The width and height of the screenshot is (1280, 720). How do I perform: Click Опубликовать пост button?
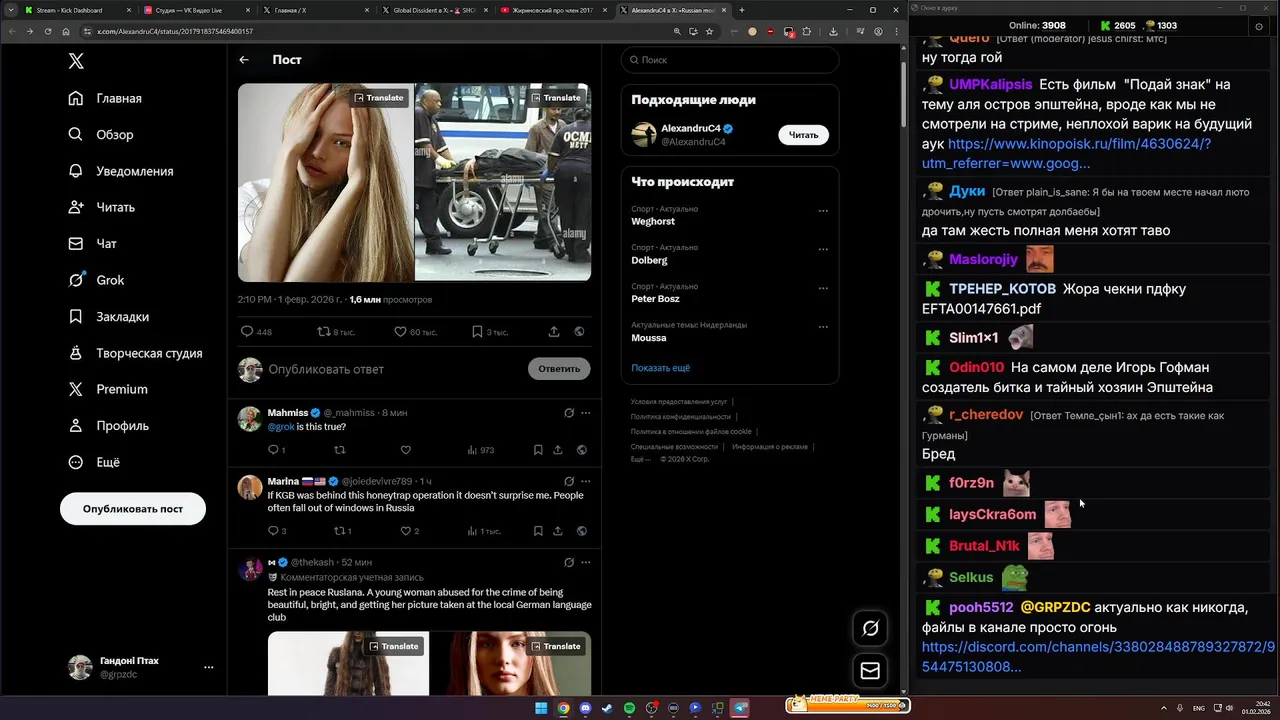(133, 509)
